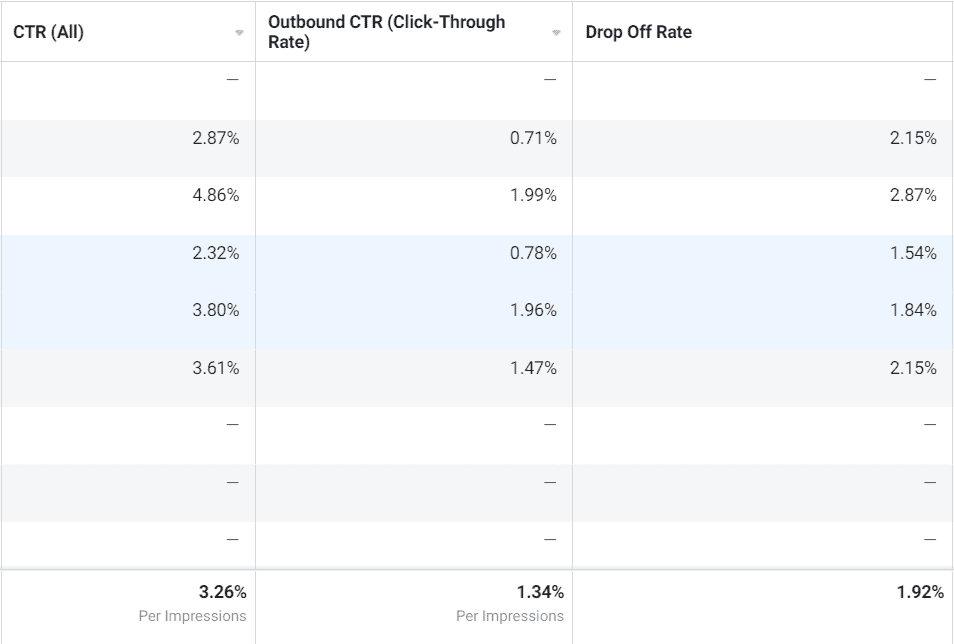The width and height of the screenshot is (954, 644).
Task: Click the 1.34% total Outbound CTR summary
Action: click(x=541, y=592)
